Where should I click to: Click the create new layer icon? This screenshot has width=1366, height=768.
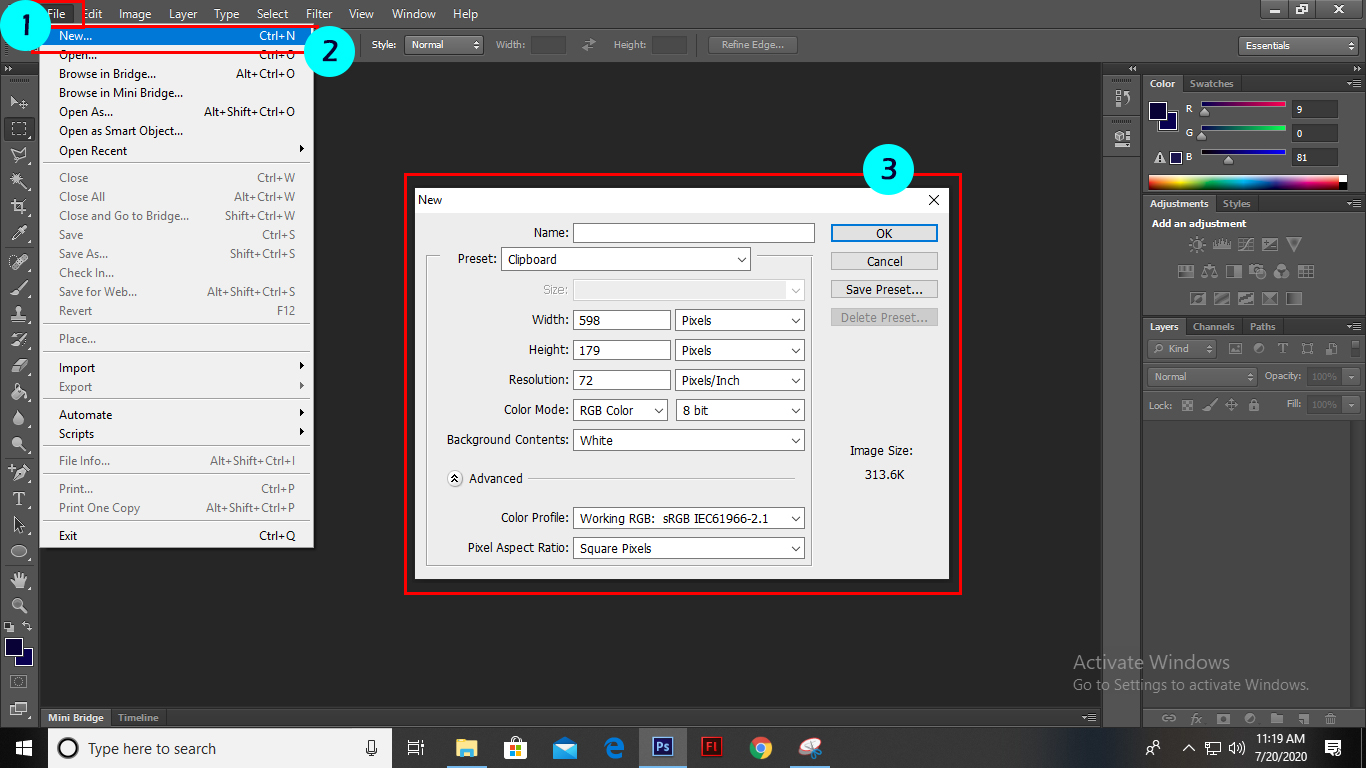(1303, 718)
